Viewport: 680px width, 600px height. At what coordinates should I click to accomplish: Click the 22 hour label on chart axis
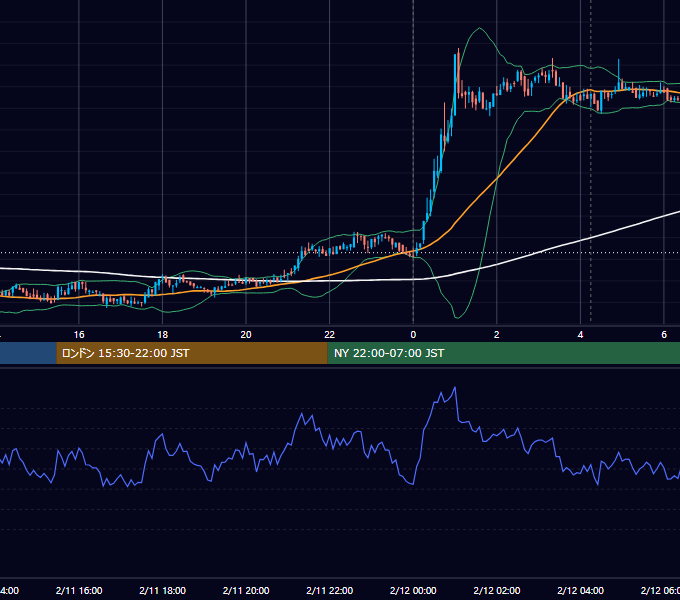(330, 335)
